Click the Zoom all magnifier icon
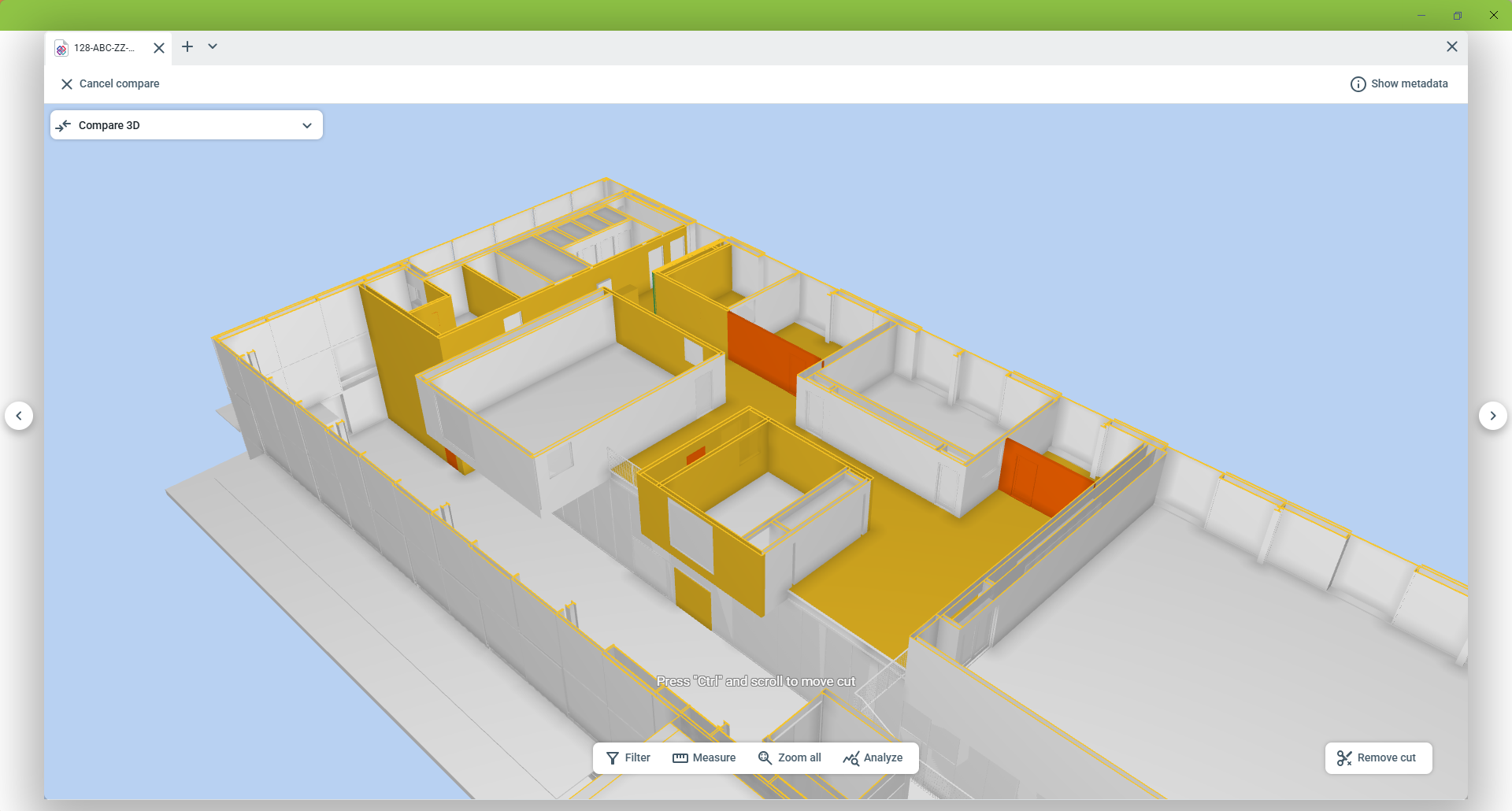 764,758
